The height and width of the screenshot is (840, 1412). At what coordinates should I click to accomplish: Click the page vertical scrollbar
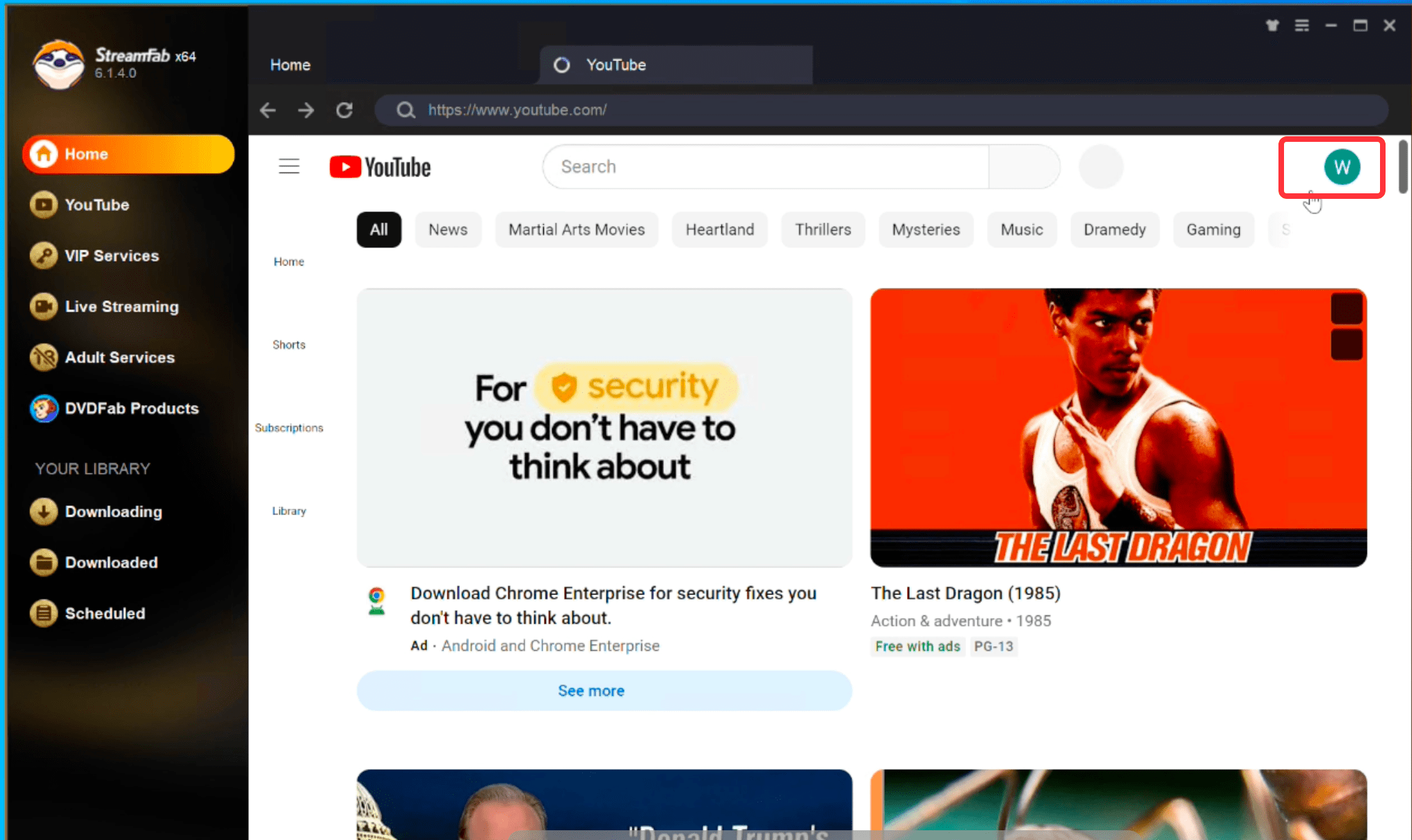tap(1403, 167)
